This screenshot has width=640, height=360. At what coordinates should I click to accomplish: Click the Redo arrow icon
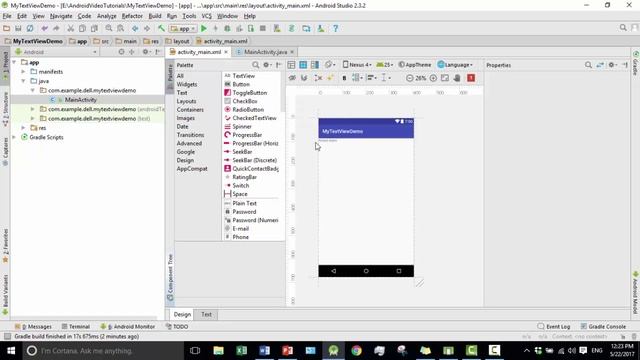(x=56, y=29)
